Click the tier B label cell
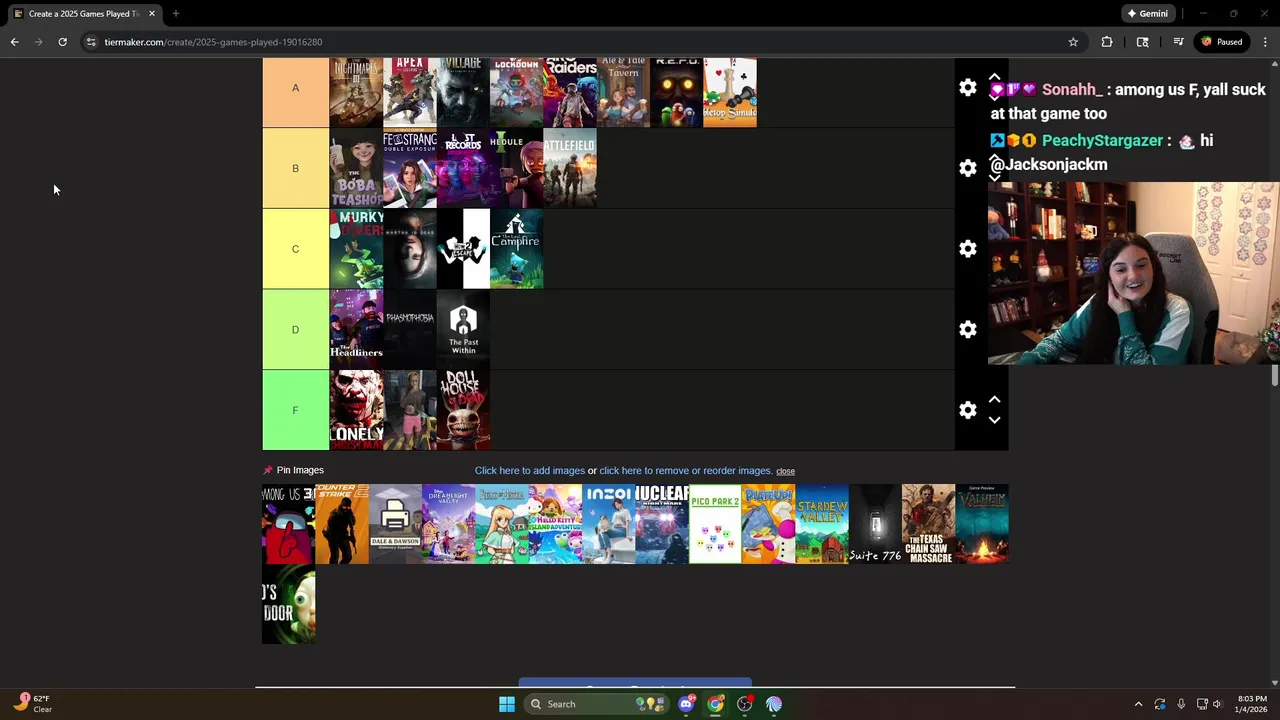The height and width of the screenshot is (720, 1280). 295,168
